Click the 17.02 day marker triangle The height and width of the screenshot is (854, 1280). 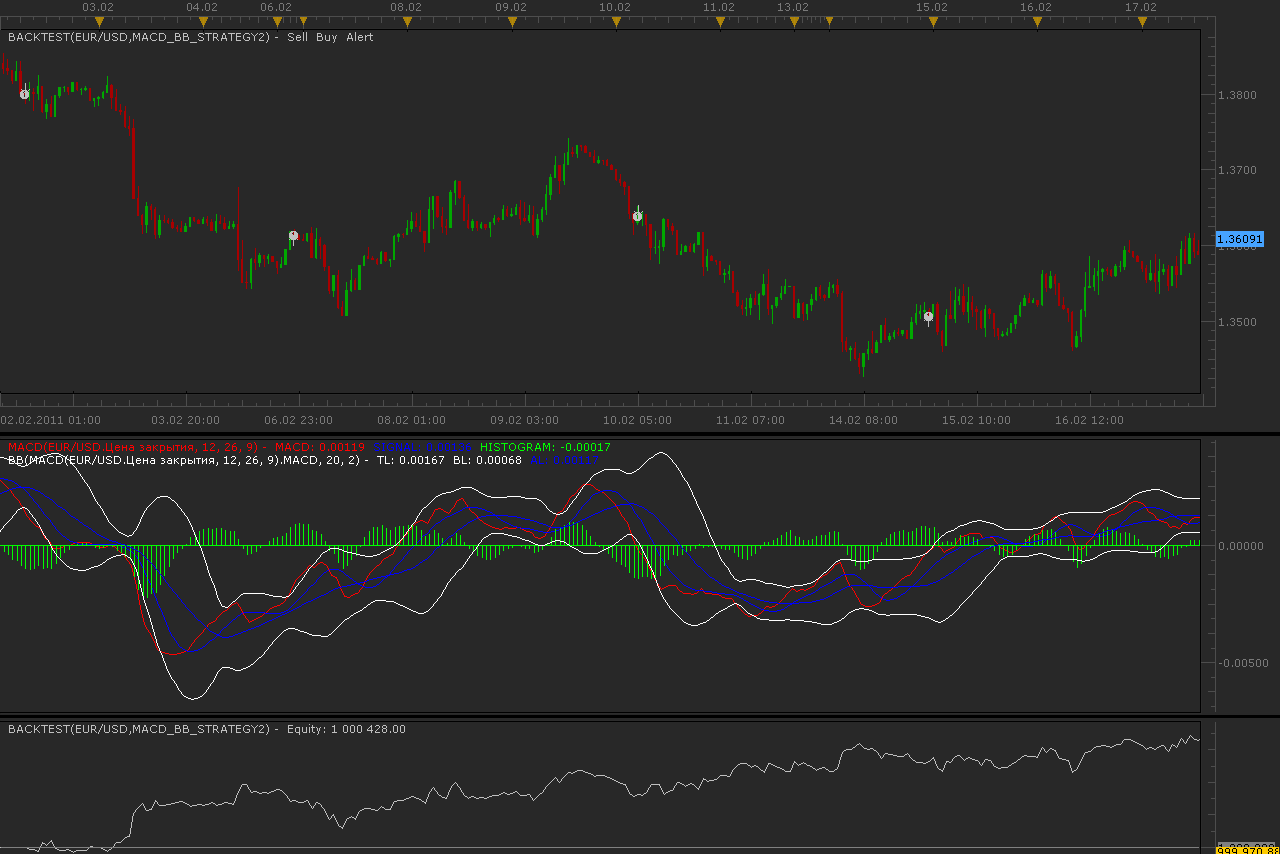(1142, 21)
